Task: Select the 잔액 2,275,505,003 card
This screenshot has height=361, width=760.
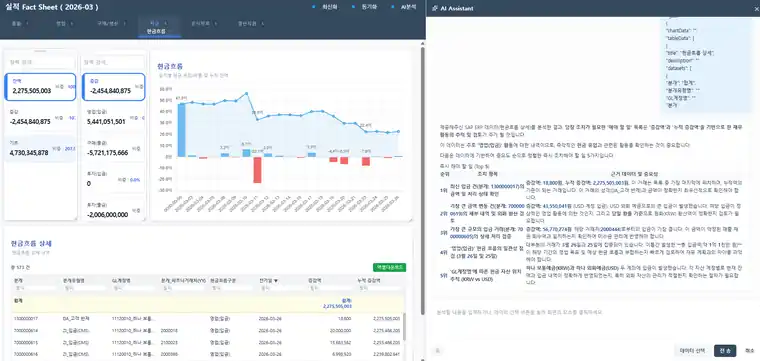Action: (x=40, y=87)
